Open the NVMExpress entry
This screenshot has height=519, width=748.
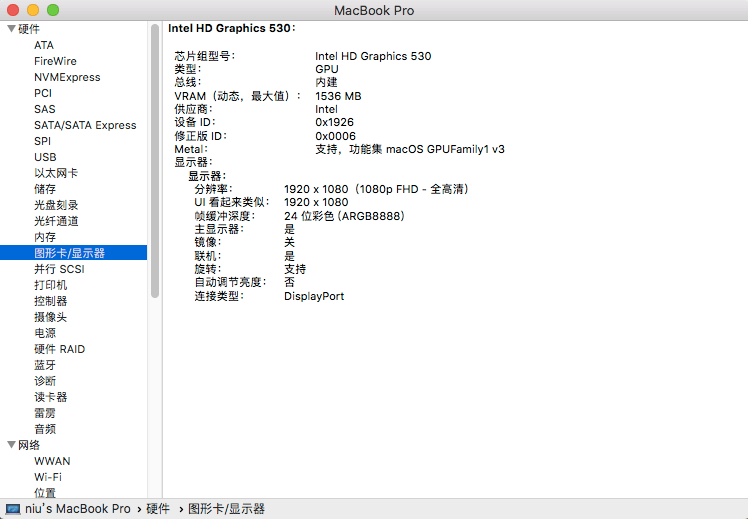[x=67, y=77]
